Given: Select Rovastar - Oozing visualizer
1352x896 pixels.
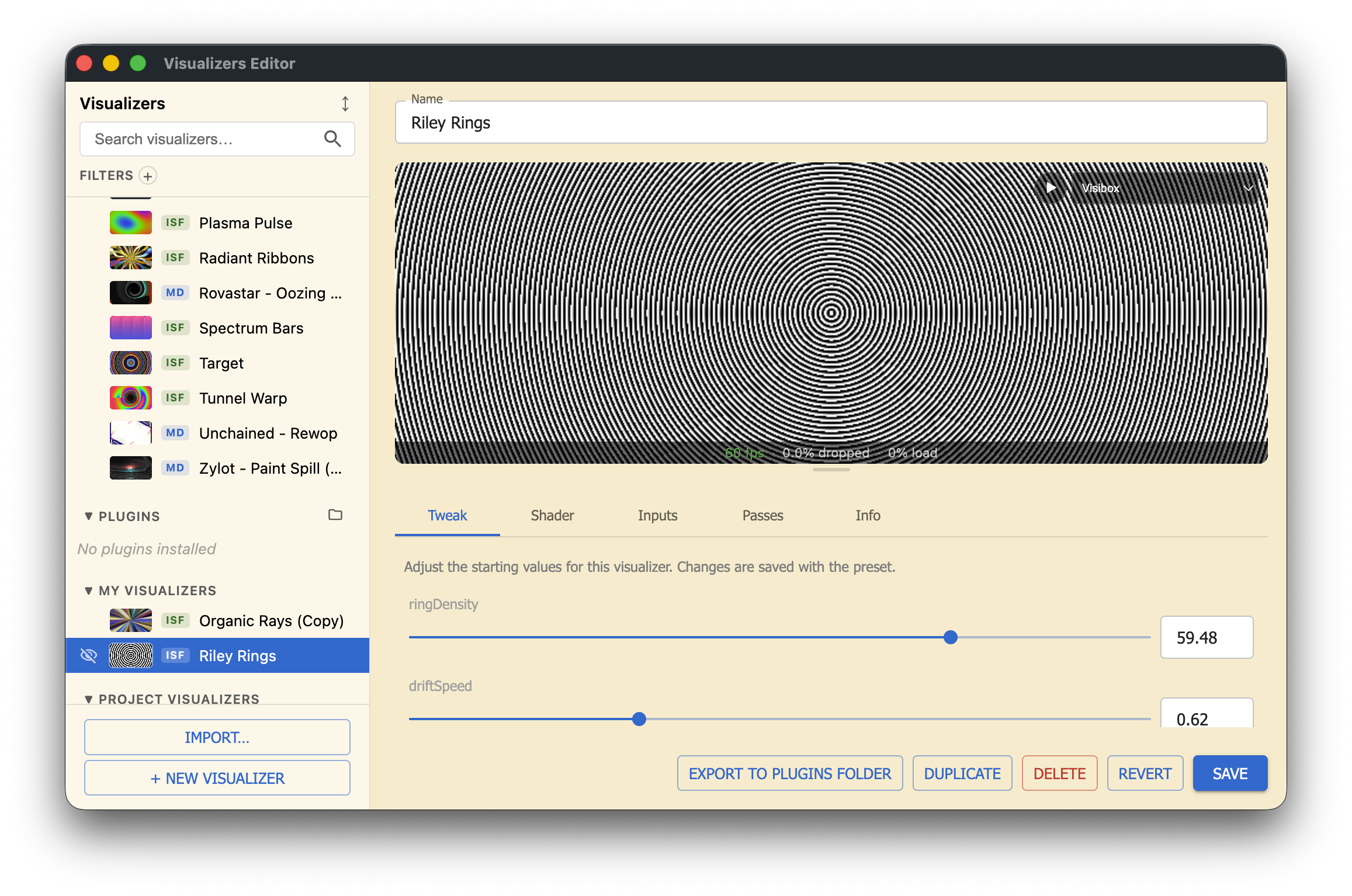Looking at the screenshot, I should click(217, 293).
